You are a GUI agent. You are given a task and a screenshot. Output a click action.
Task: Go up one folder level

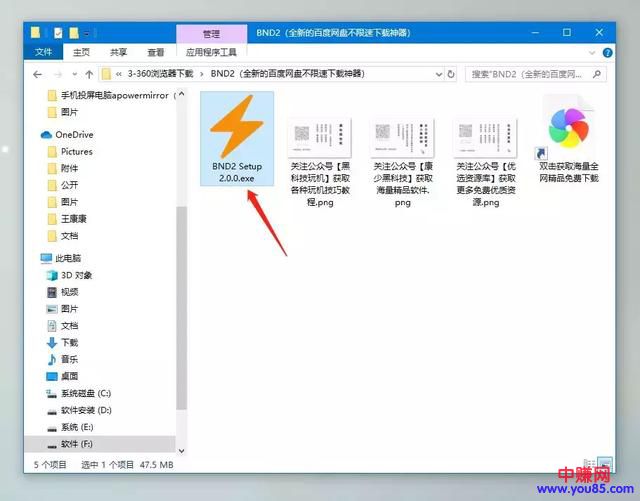pos(89,74)
